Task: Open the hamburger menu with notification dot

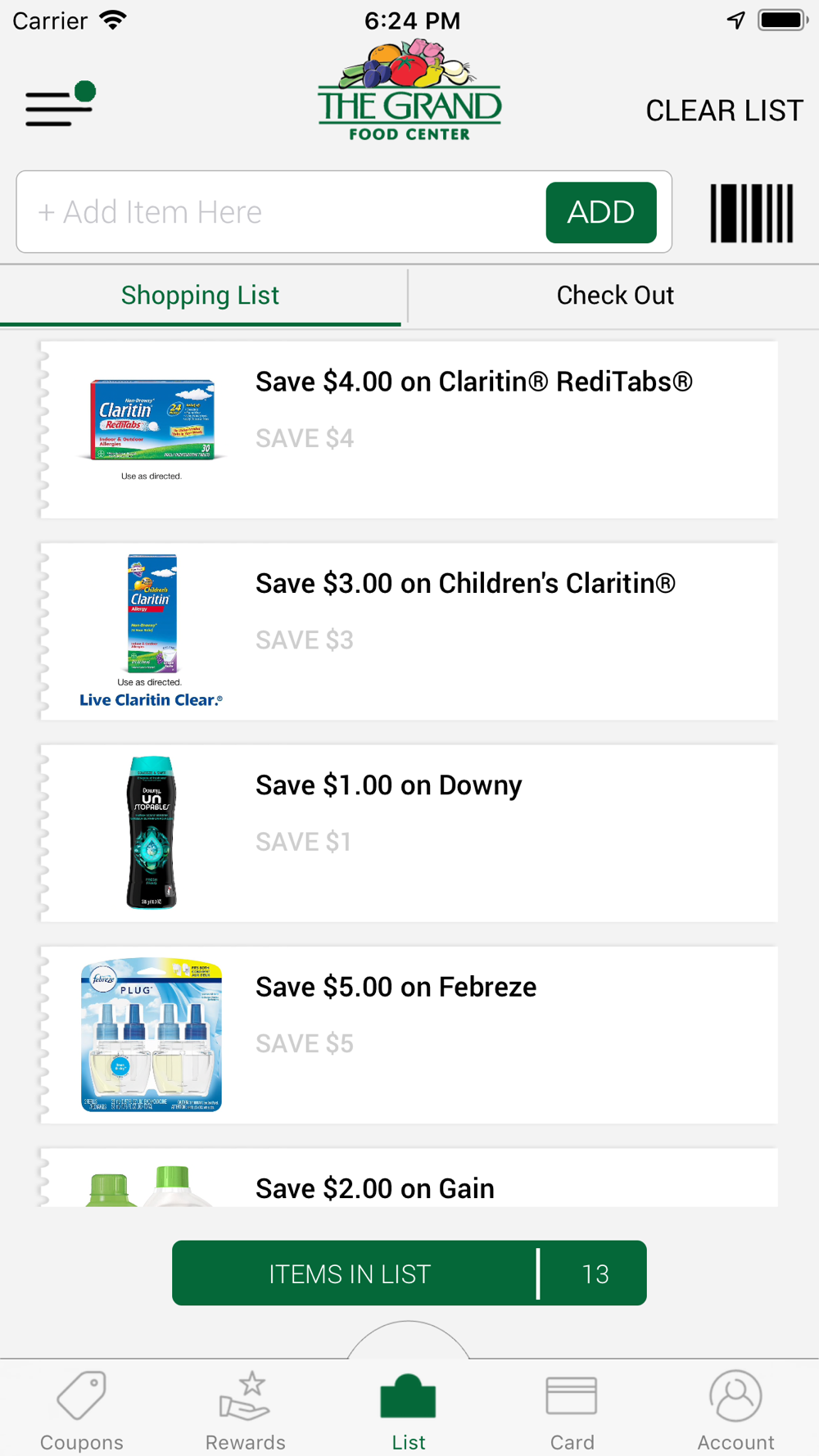Action: point(61,104)
